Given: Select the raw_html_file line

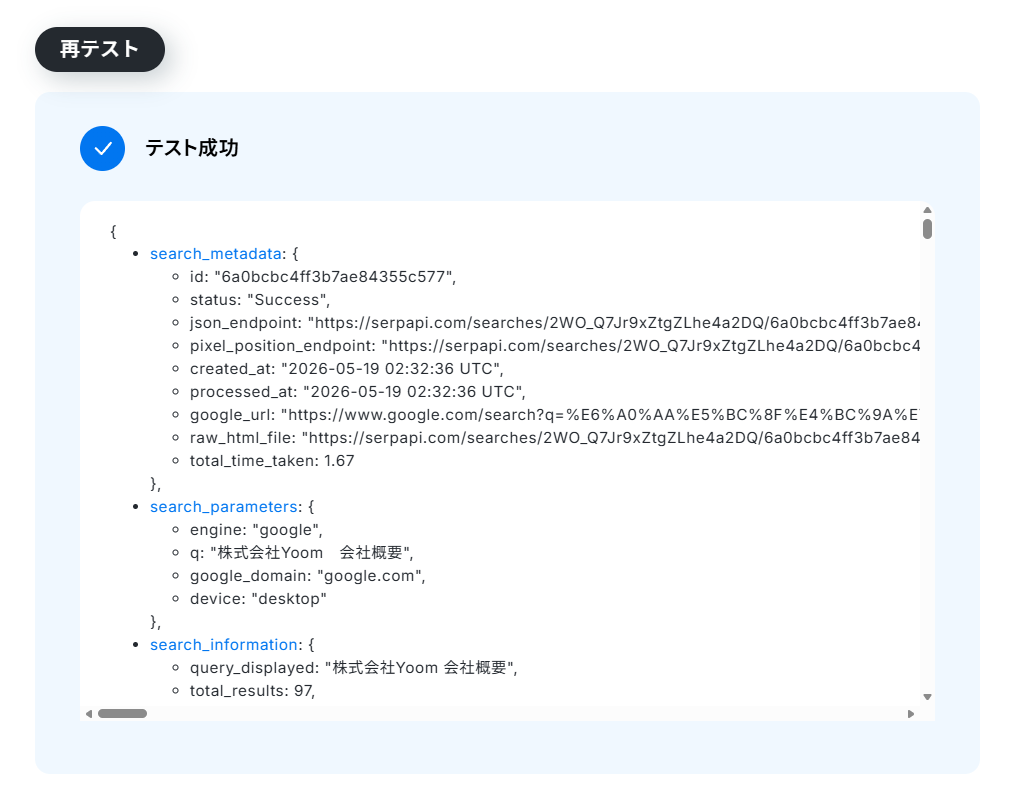Looking at the screenshot, I should (x=555, y=438).
